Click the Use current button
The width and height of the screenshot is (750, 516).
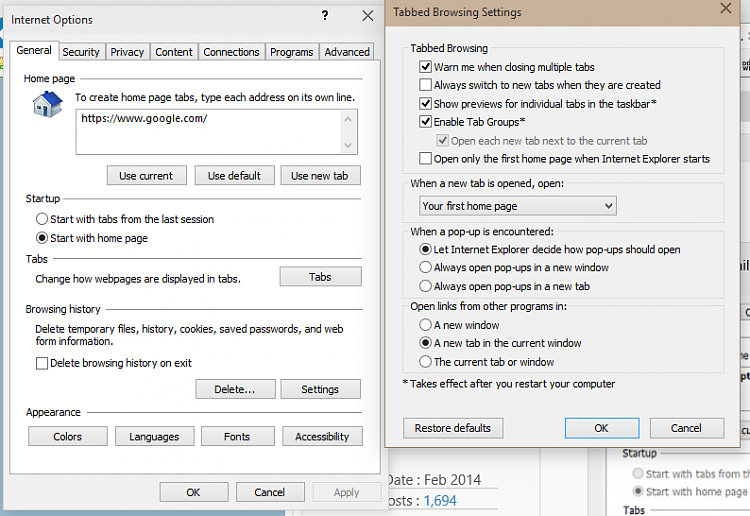(x=146, y=176)
